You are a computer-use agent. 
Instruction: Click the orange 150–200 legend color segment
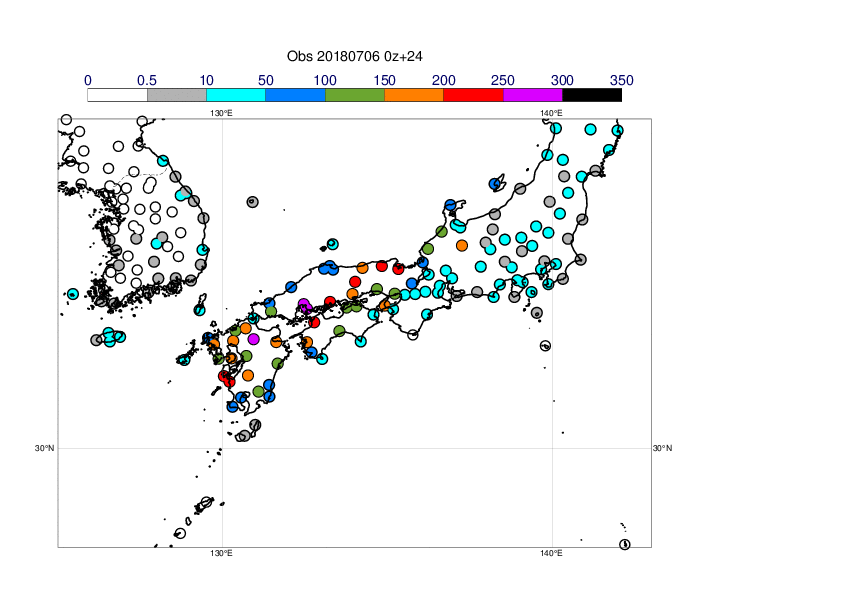click(414, 95)
